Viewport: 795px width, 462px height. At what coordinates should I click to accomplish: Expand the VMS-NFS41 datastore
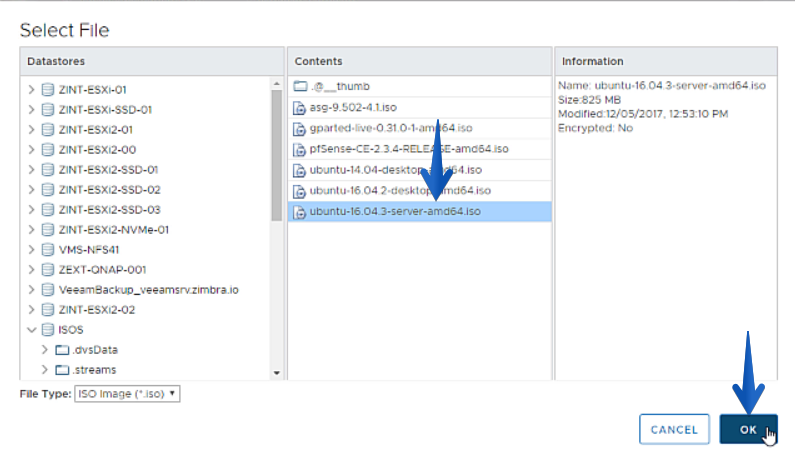(31, 250)
